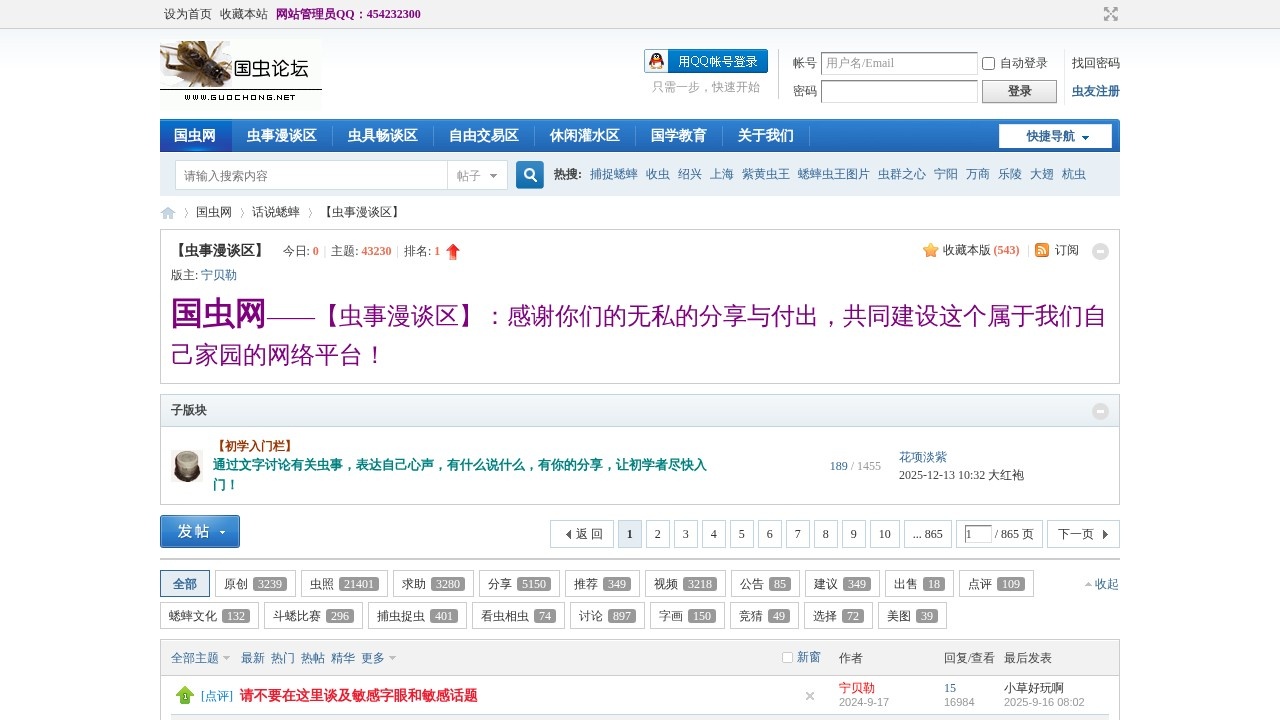Image resolution: width=1280 pixels, height=720 pixels.
Task: Switch to the 休闲灌水区 section
Action: (585, 135)
